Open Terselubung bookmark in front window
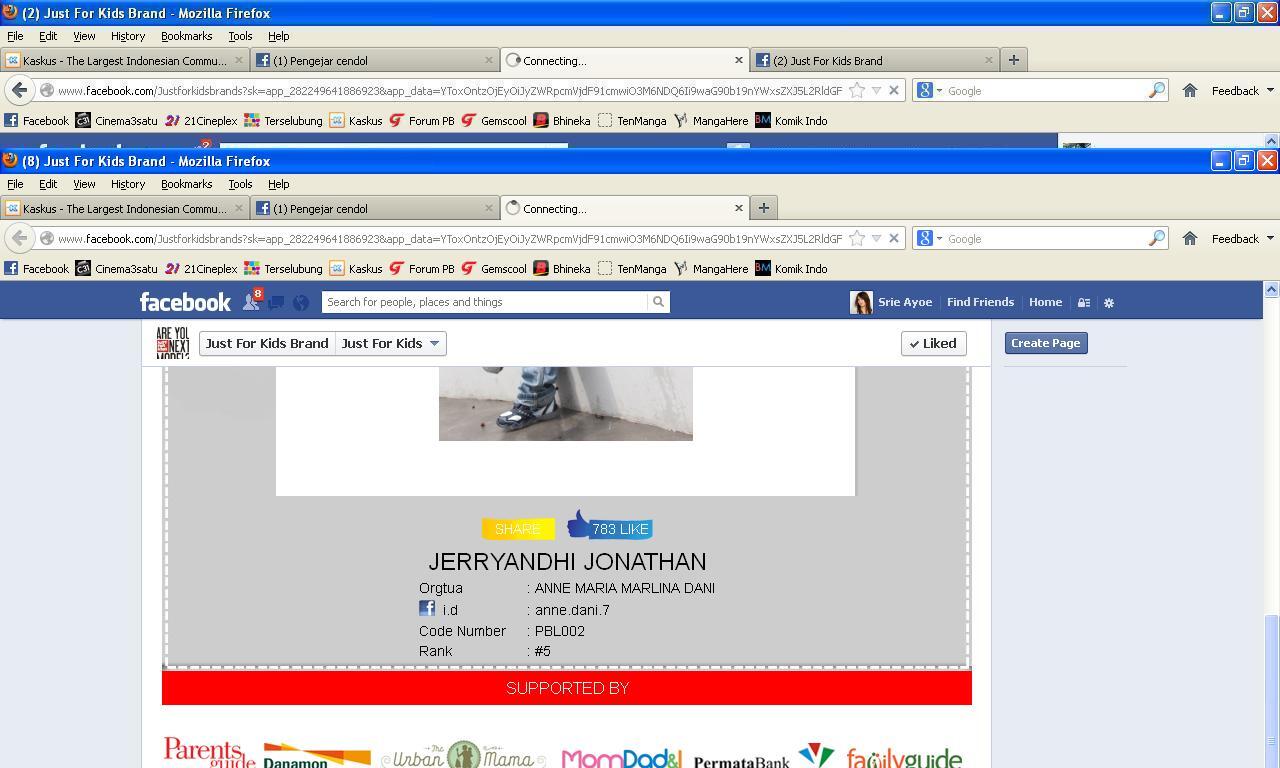 [x=283, y=269]
